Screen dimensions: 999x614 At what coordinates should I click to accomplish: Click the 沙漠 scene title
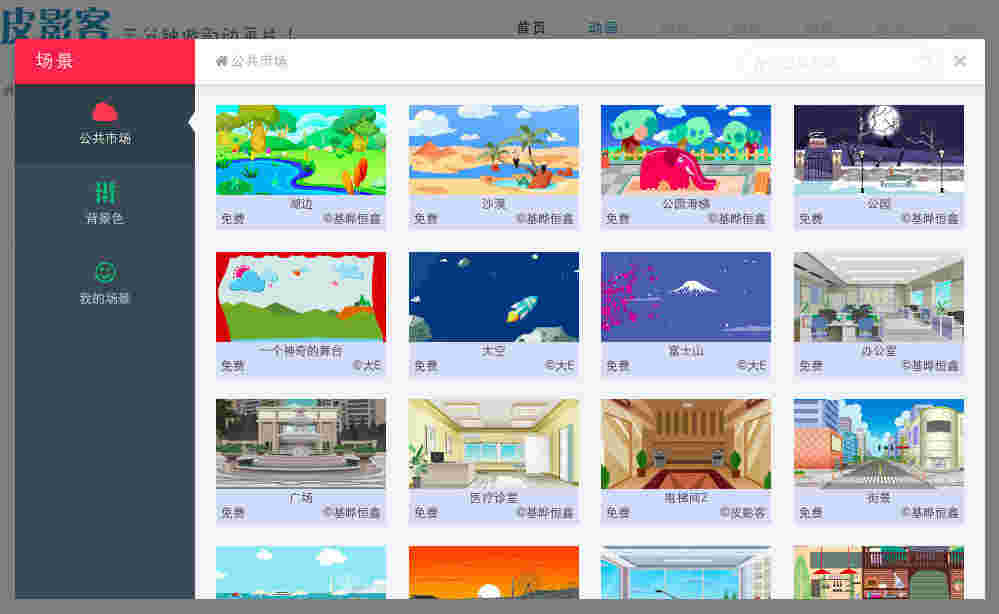coord(494,204)
